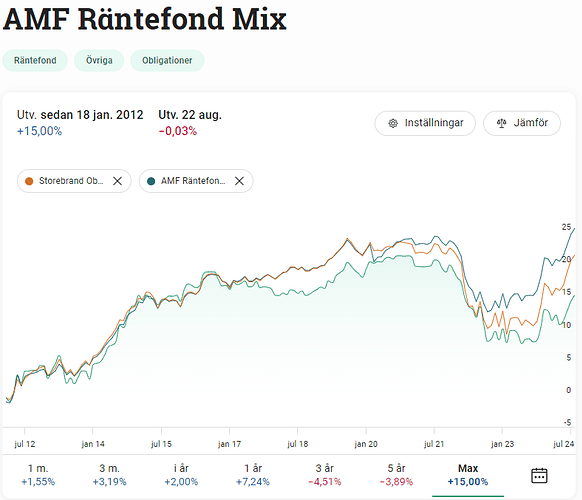Select the Obligationer tag
This screenshot has width=582, height=500.
(167, 61)
